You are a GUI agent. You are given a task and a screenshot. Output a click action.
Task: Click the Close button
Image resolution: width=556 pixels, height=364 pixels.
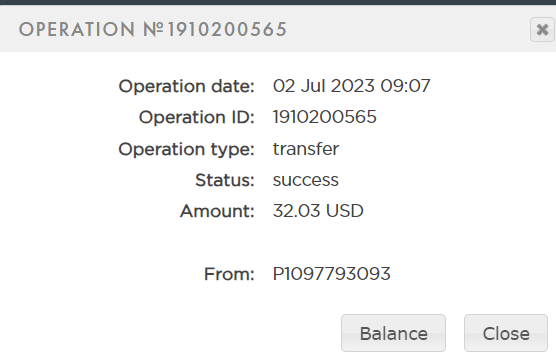(x=506, y=333)
